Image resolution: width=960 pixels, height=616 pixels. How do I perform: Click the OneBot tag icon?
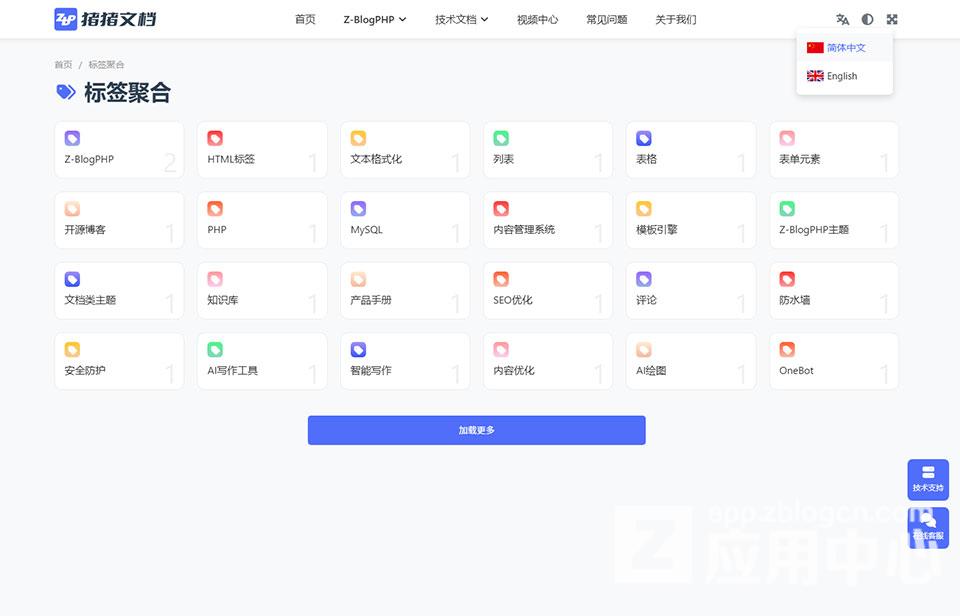[786, 349]
